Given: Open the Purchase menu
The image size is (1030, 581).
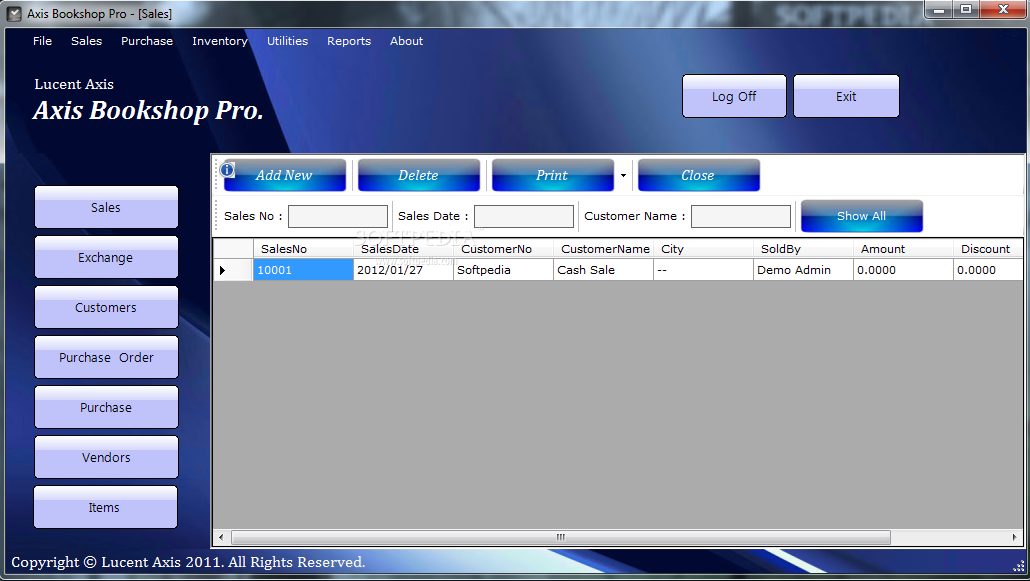Looking at the screenshot, I should coord(146,41).
